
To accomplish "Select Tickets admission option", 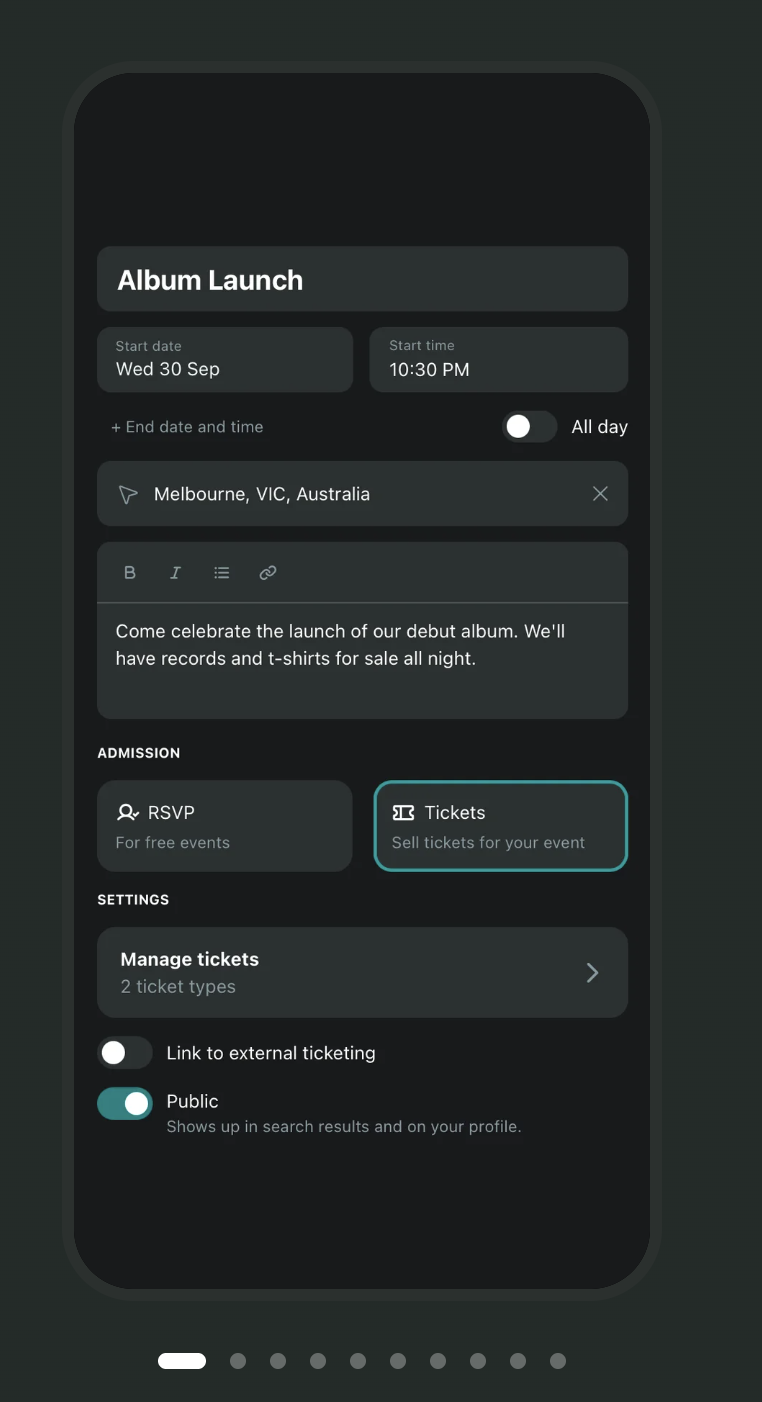I will [501, 826].
